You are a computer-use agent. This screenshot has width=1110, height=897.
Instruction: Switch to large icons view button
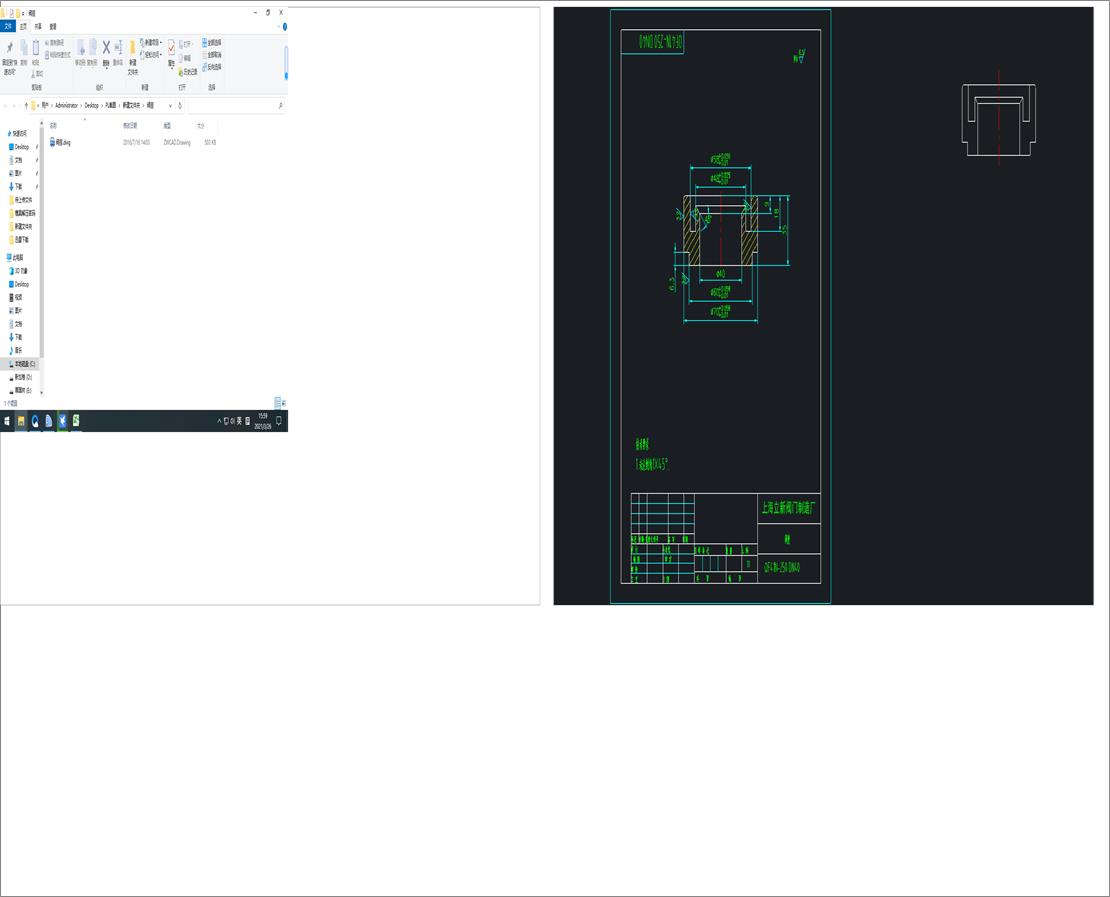pyautogui.click(x=284, y=403)
